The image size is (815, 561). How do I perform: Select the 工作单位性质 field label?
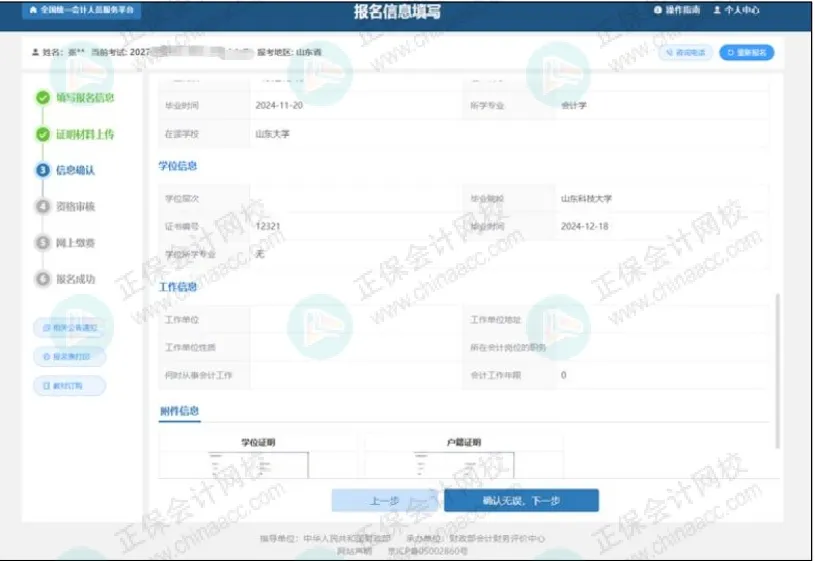[x=190, y=347]
